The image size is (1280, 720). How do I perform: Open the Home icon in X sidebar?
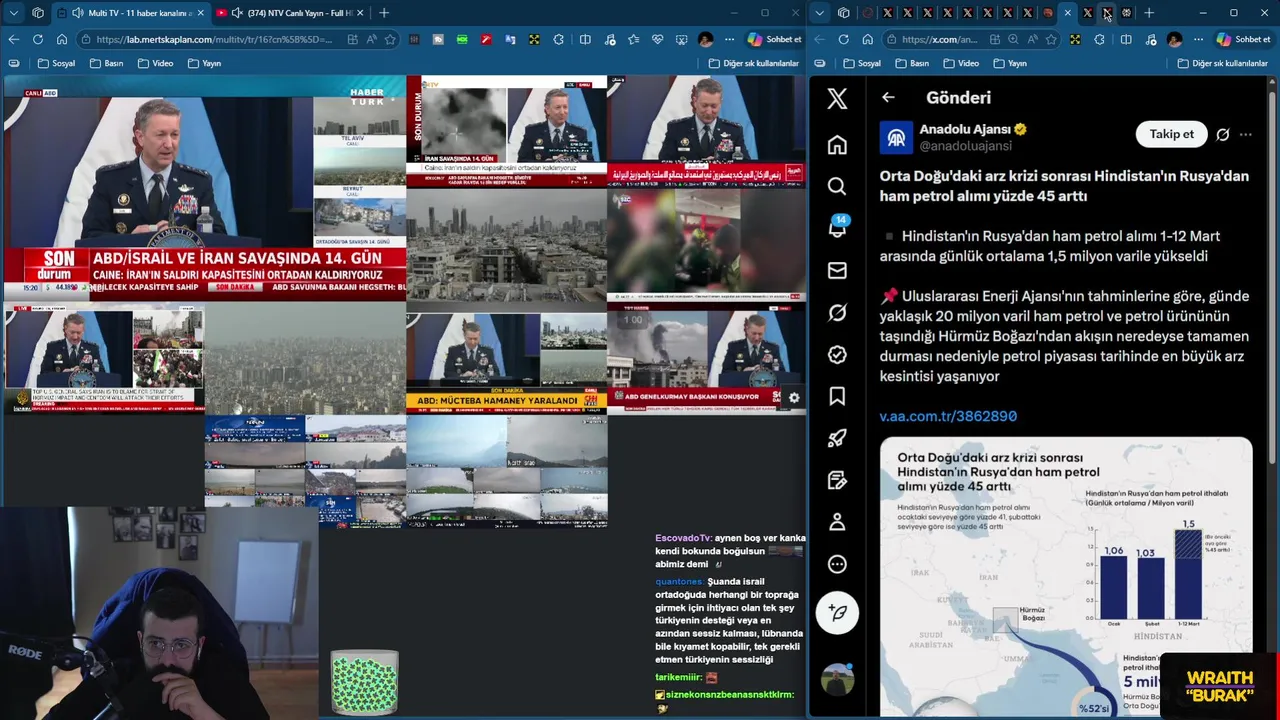click(837, 145)
